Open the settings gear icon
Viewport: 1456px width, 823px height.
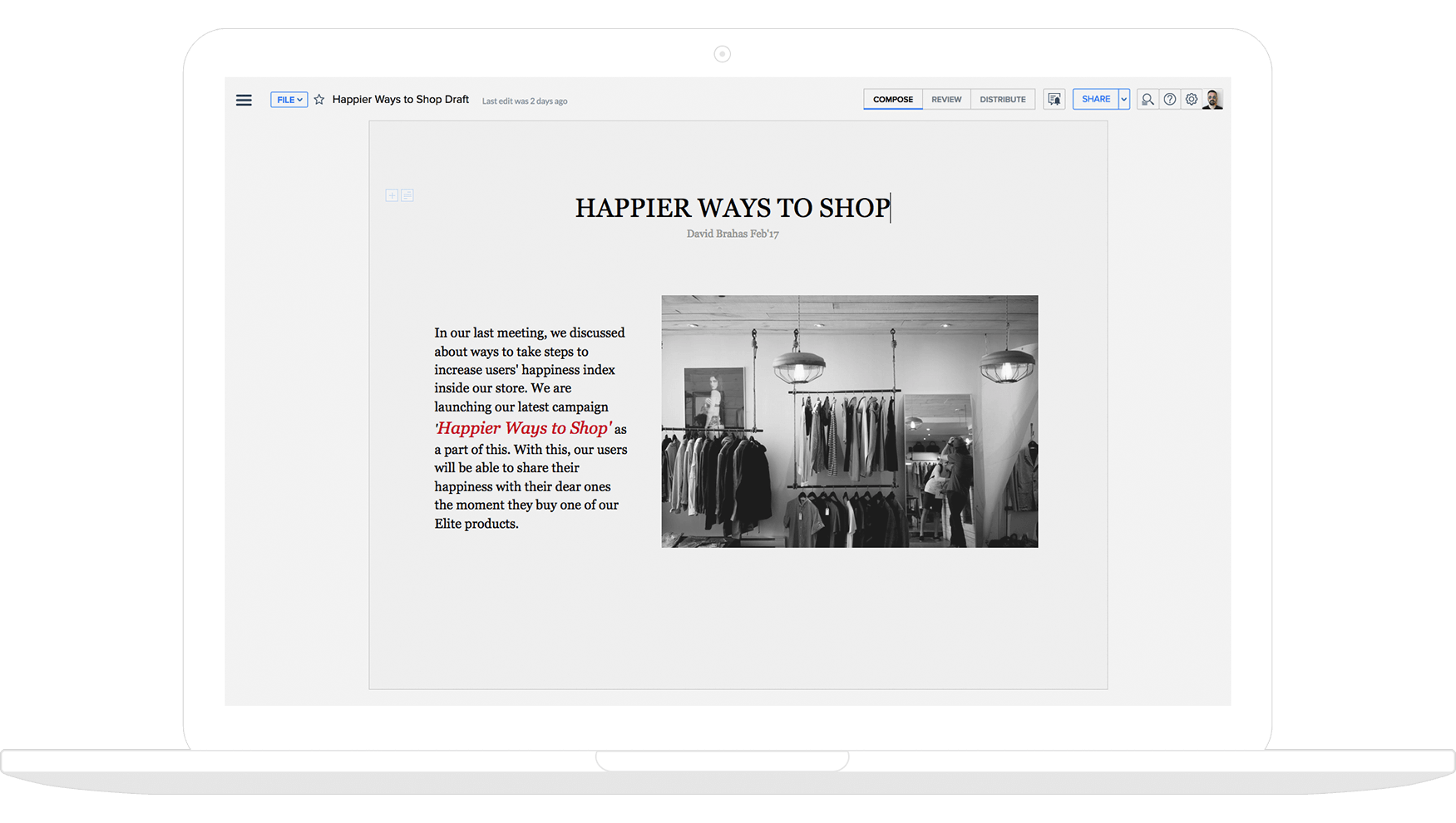(1192, 100)
